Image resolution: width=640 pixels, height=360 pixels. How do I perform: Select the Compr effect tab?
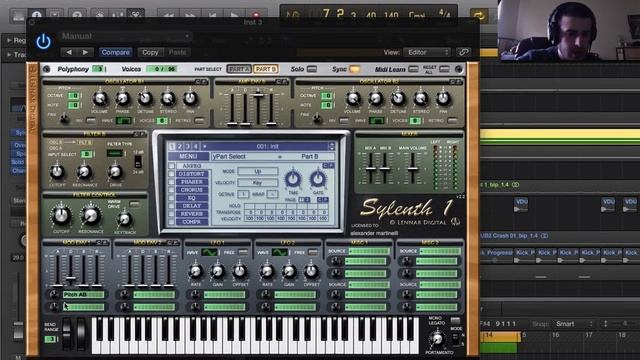click(x=192, y=222)
